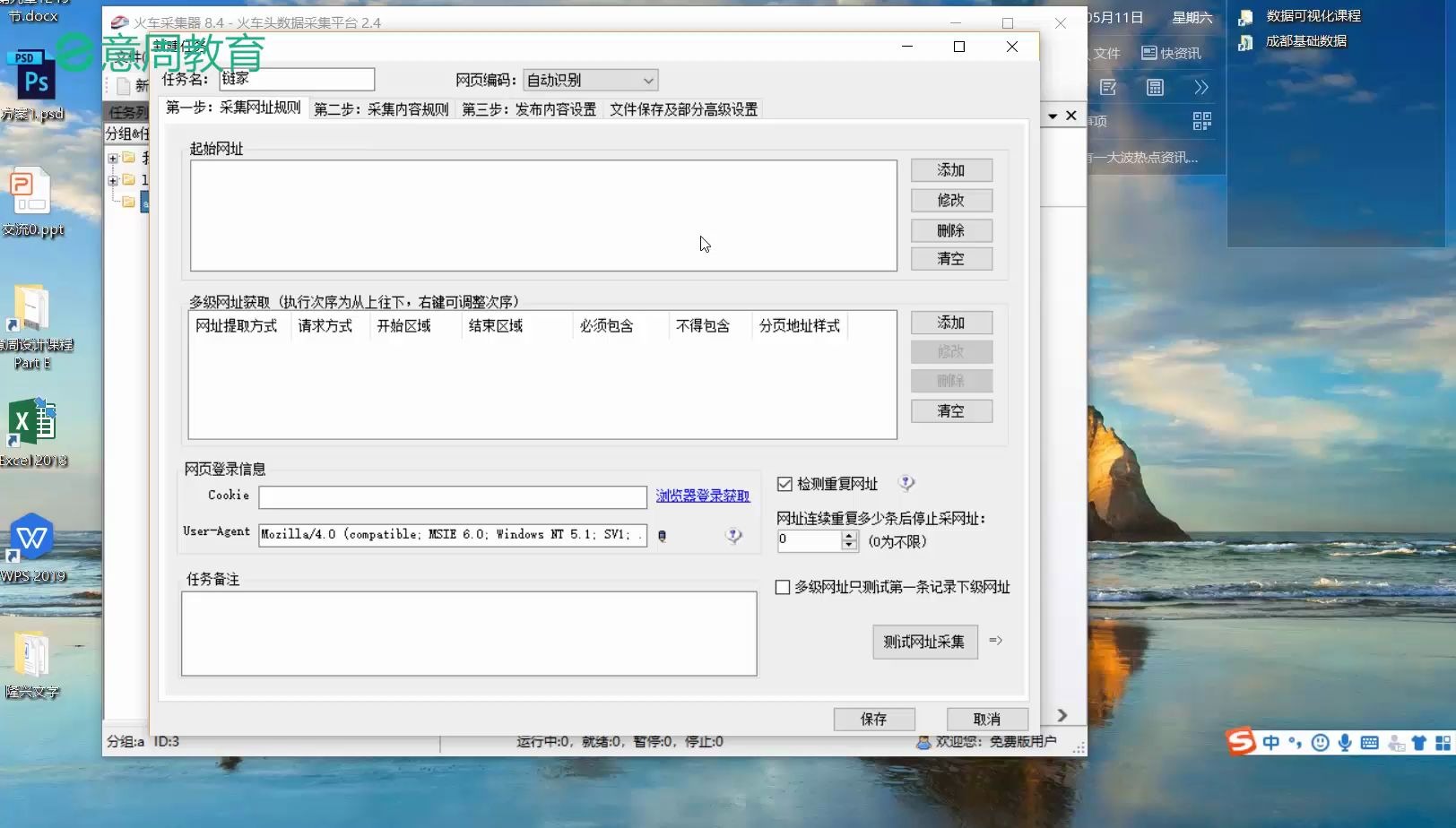Screen dimensions: 1456x828
Task: Click the help question mark beside 检测重复网址
Action: (x=906, y=483)
